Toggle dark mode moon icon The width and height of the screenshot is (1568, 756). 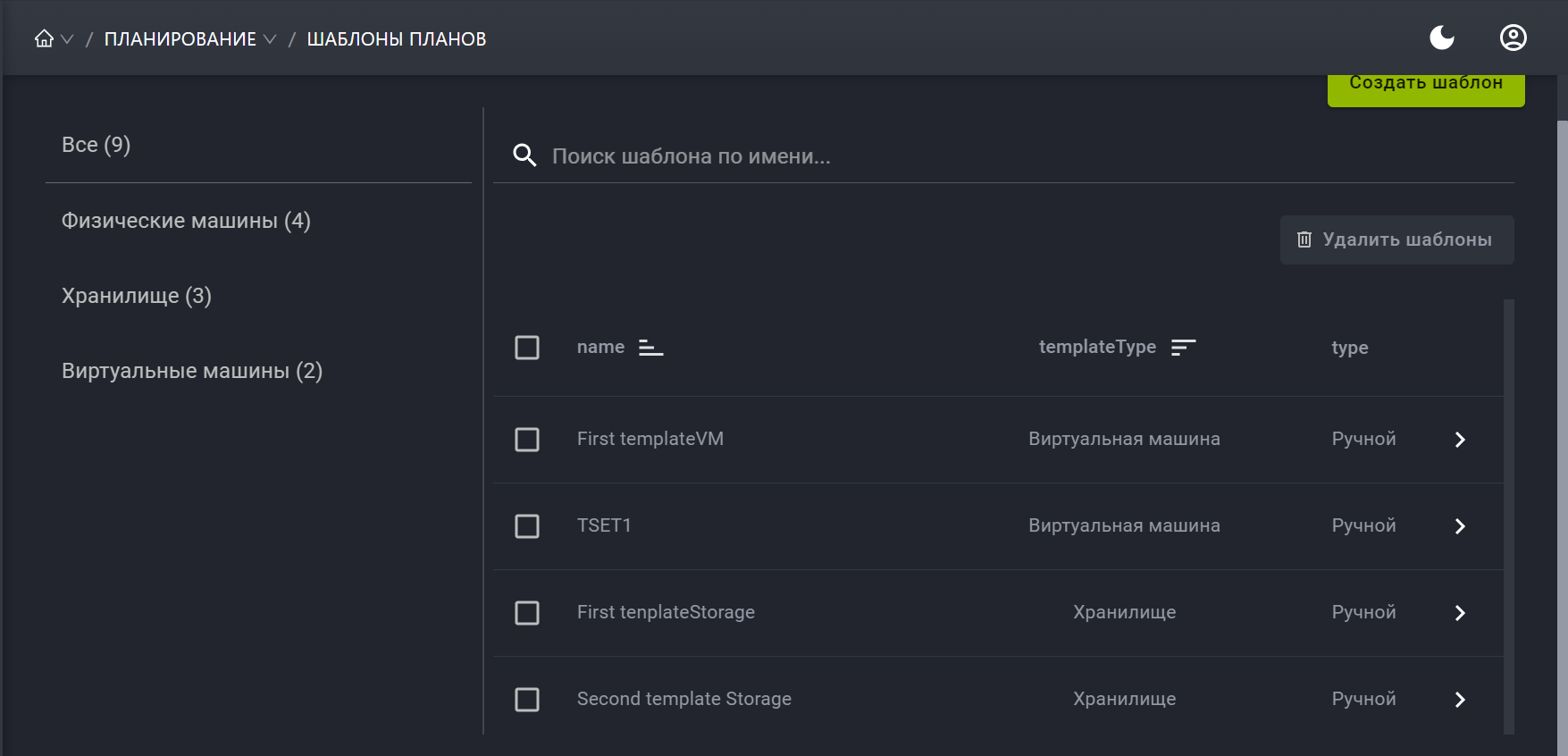(x=1442, y=38)
